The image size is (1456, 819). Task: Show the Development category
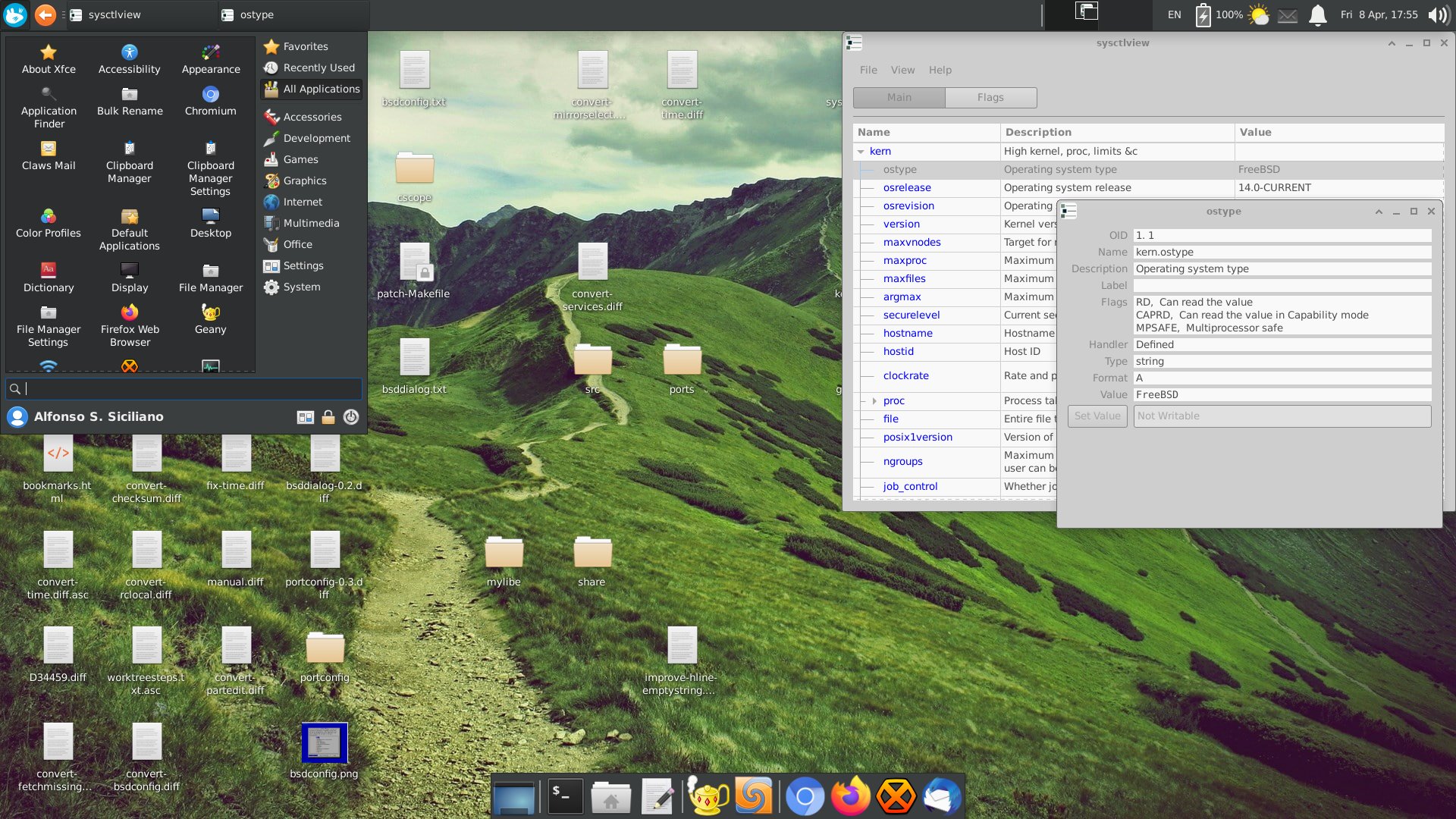[x=312, y=138]
